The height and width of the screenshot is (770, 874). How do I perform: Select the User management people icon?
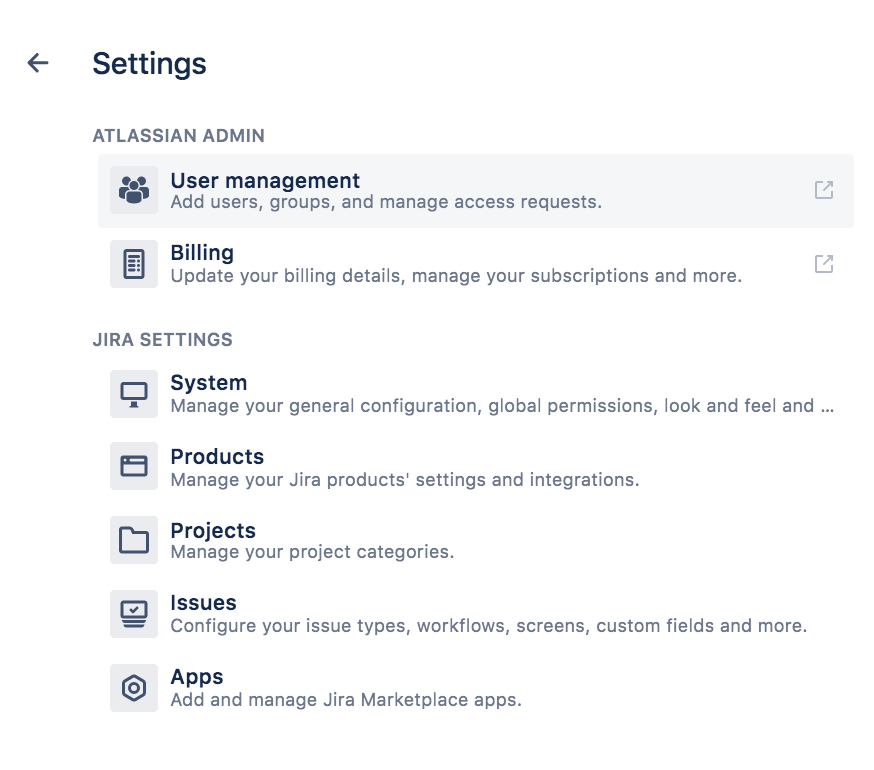(133, 189)
